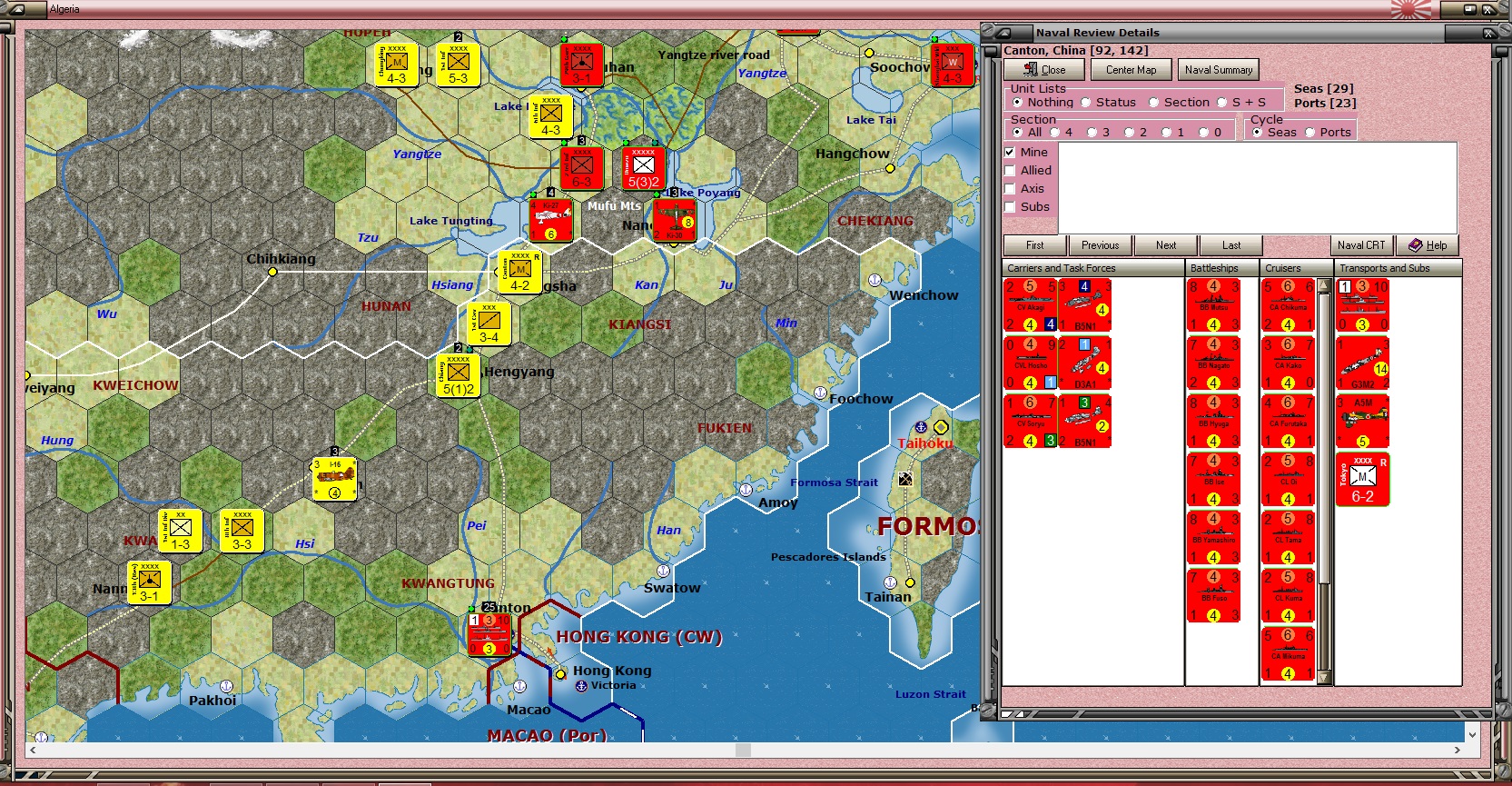Open the Naval Summary view
This screenshot has width=1512, height=786.
point(1219,70)
